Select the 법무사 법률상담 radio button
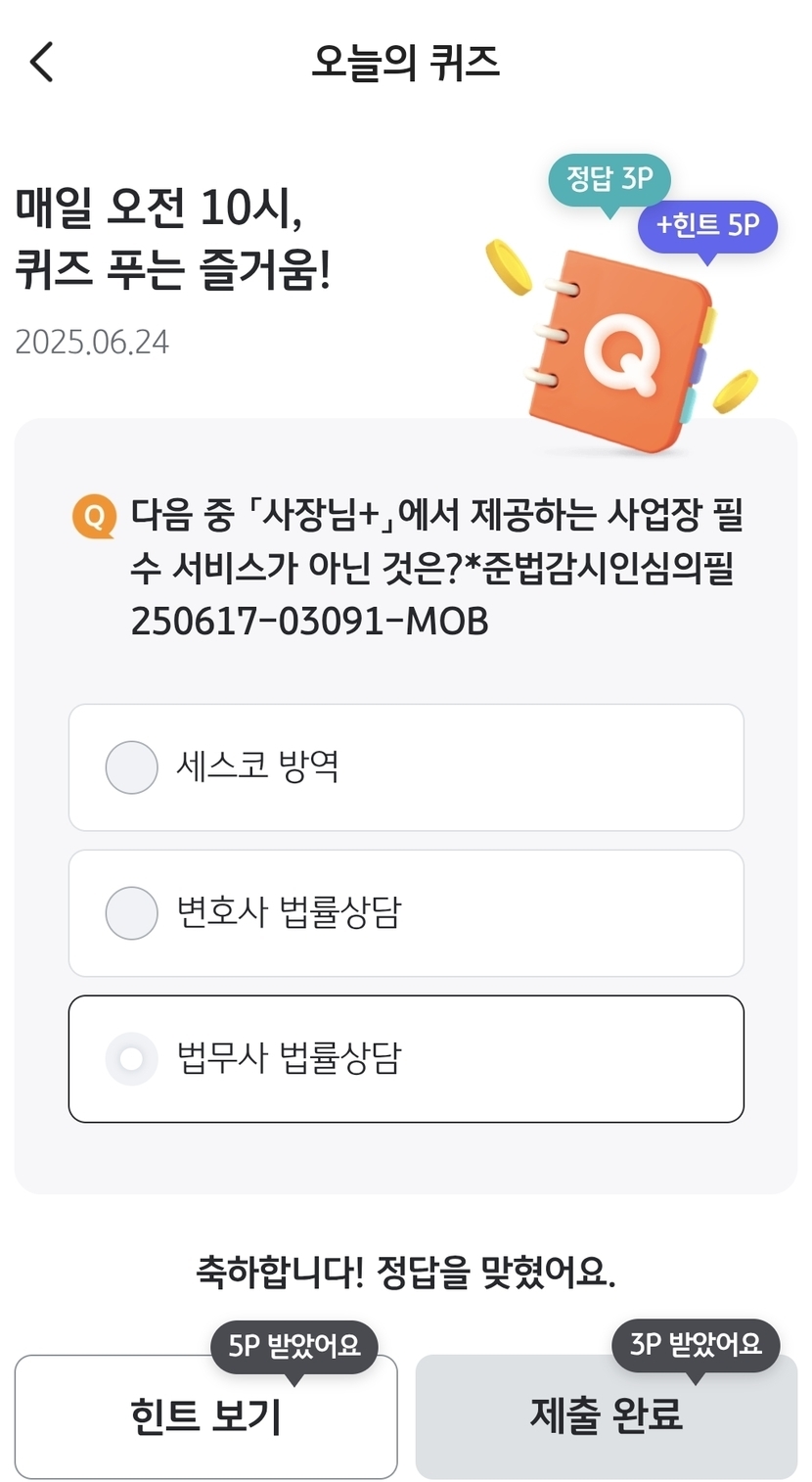The height and width of the screenshot is (1482, 812). (132, 1058)
